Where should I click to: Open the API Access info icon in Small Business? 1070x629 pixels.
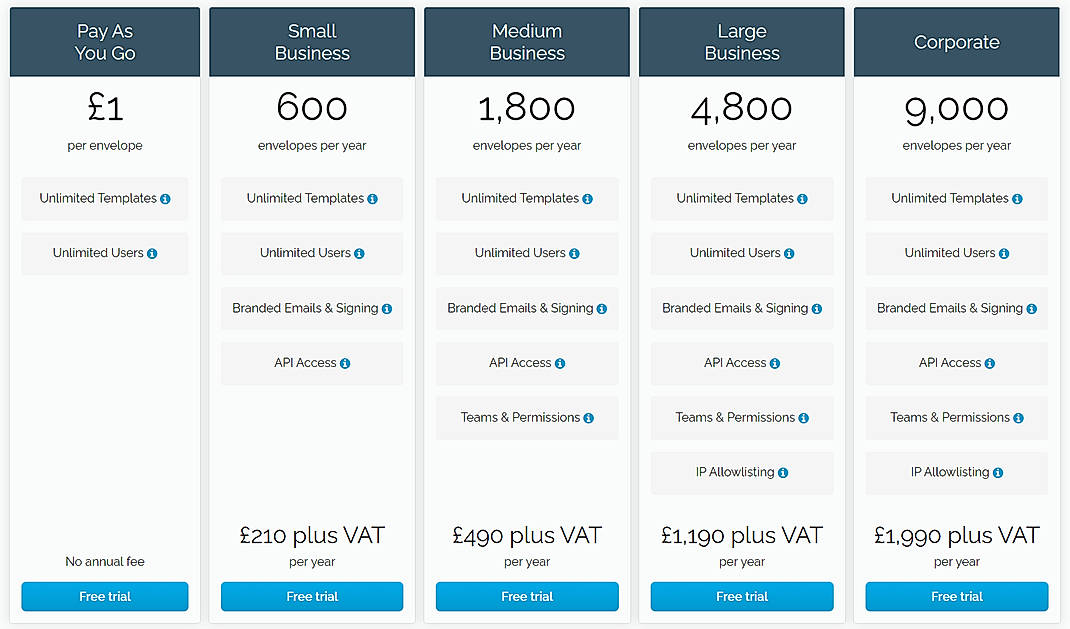point(345,363)
